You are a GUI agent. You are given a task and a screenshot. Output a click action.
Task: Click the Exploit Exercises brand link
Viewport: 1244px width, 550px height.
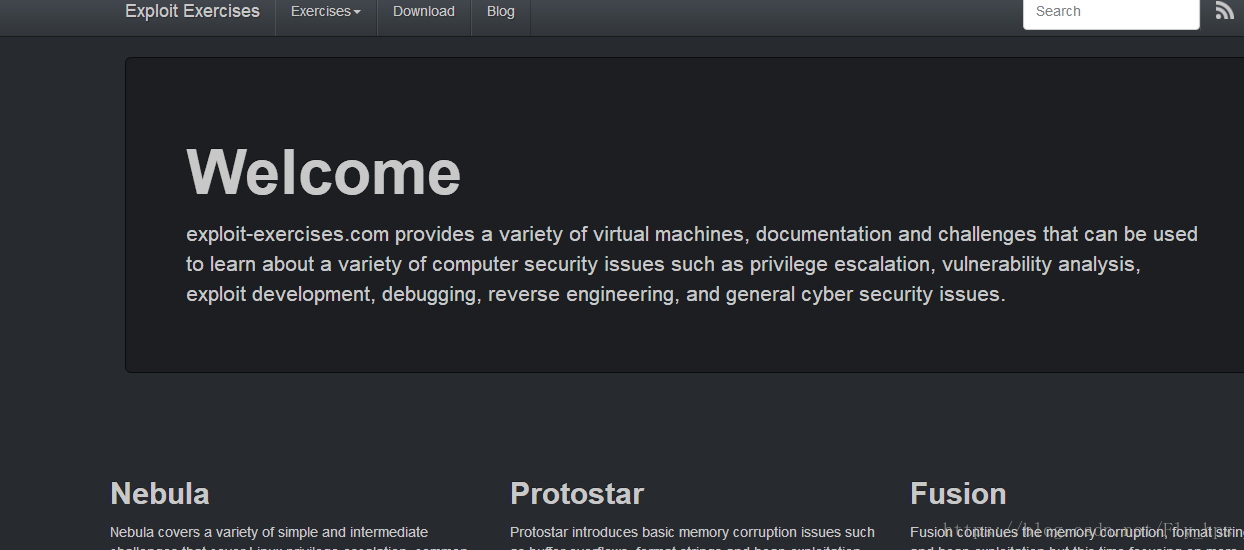[192, 12]
